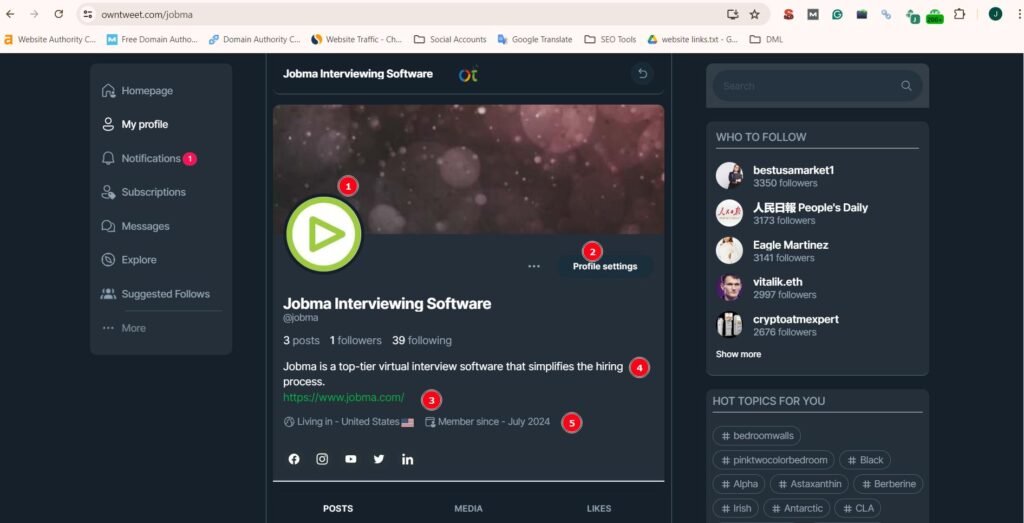Click the Instagram icon on the profile
1024x523 pixels.
[322, 459]
